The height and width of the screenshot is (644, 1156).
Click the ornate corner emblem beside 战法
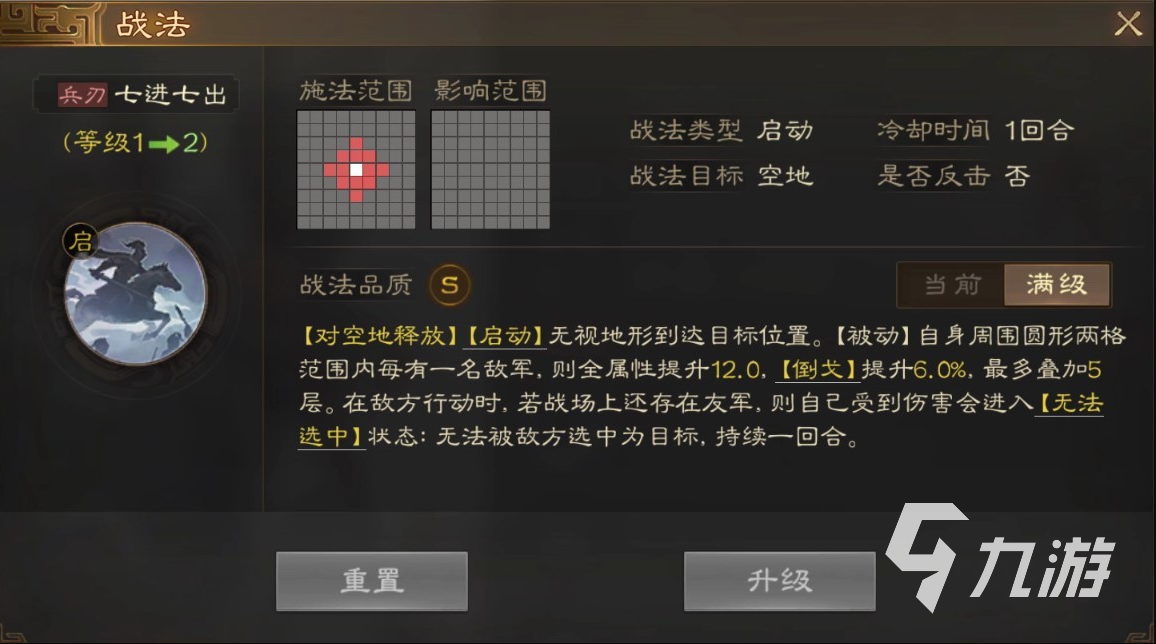point(49,21)
